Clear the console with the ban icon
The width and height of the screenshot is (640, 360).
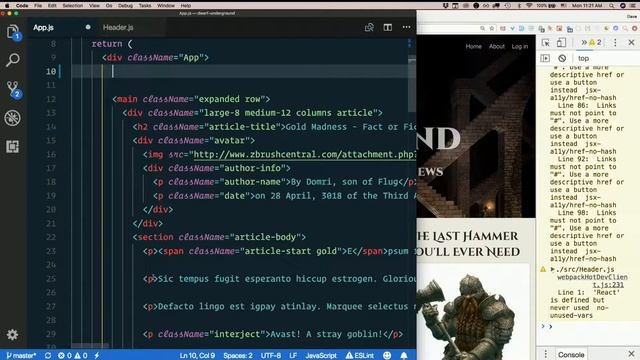562,58
